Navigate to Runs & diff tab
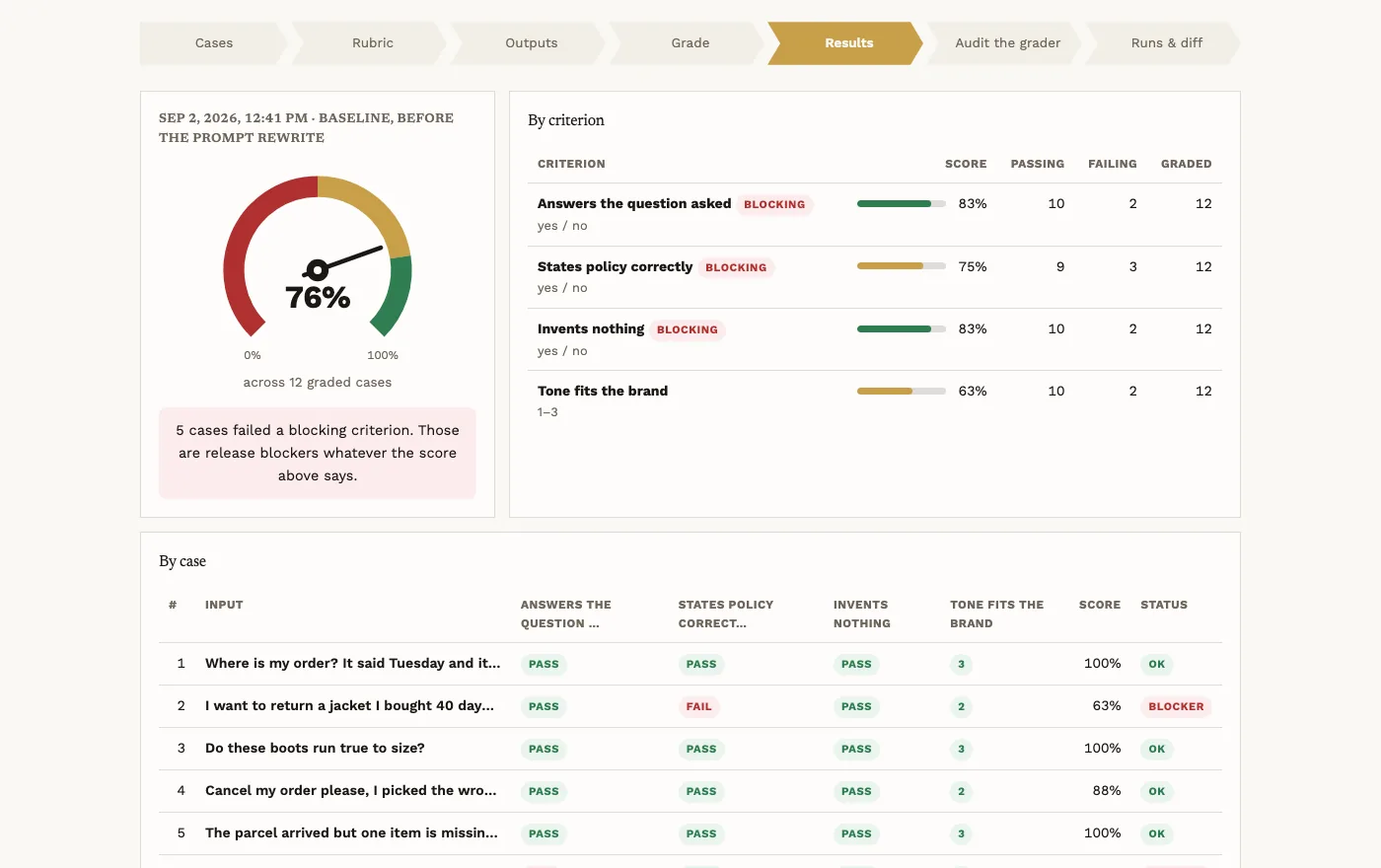Image resolution: width=1381 pixels, height=868 pixels. 1166,43
